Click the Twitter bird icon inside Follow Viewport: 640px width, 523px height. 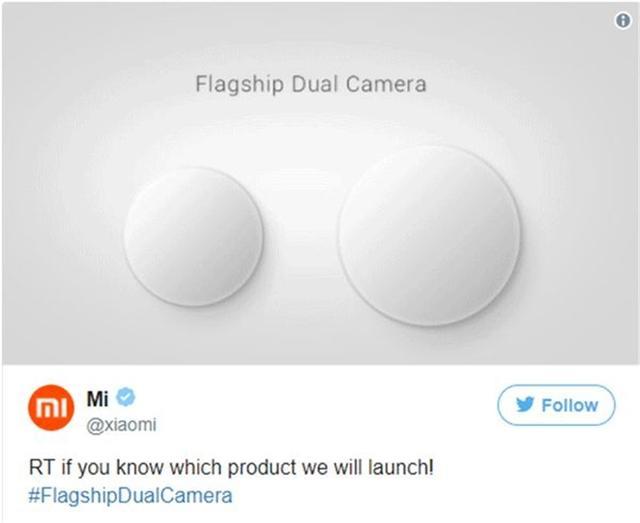pos(525,405)
